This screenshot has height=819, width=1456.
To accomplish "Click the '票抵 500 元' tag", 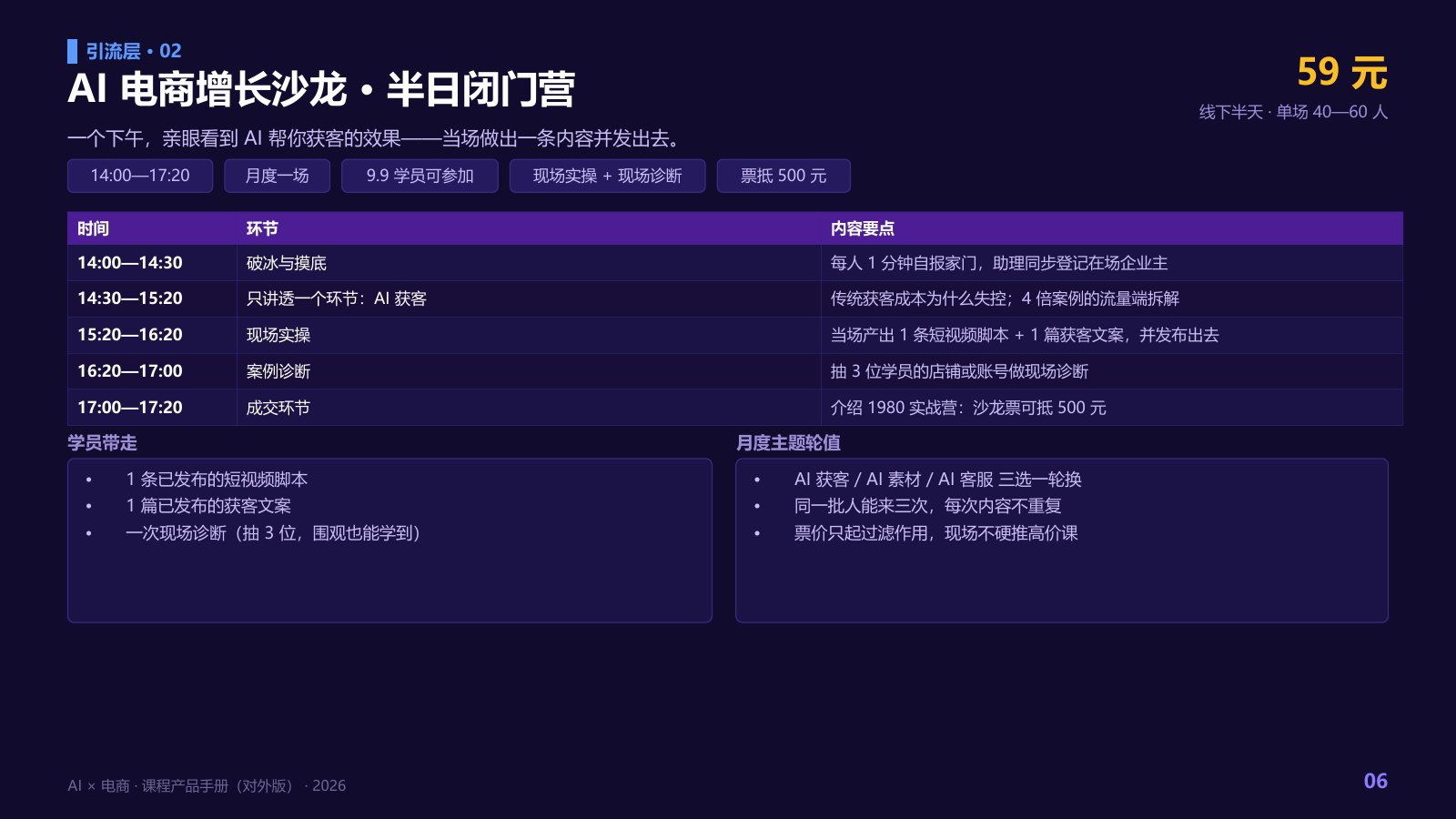I will click(x=784, y=176).
